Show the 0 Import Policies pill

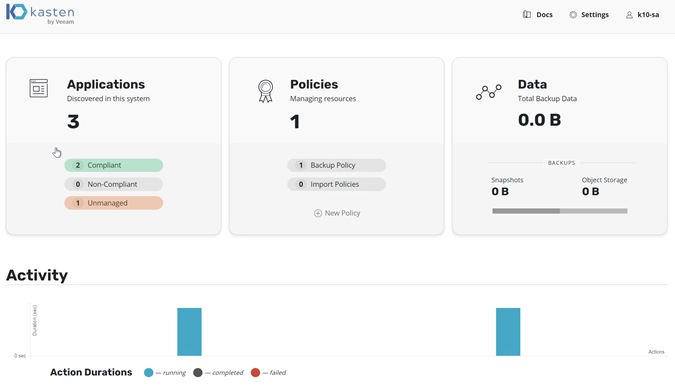tap(337, 184)
